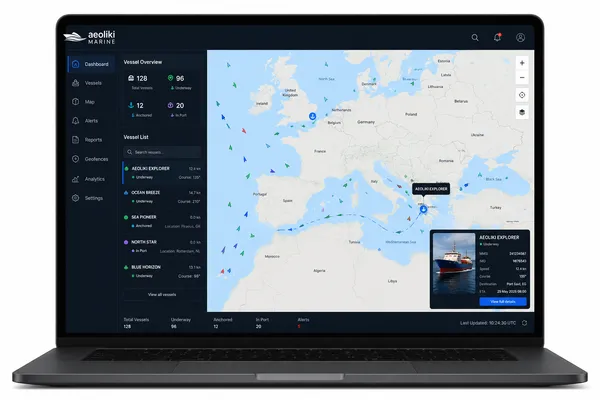
Task: Click the Reports document icon
Action: [x=76, y=140]
